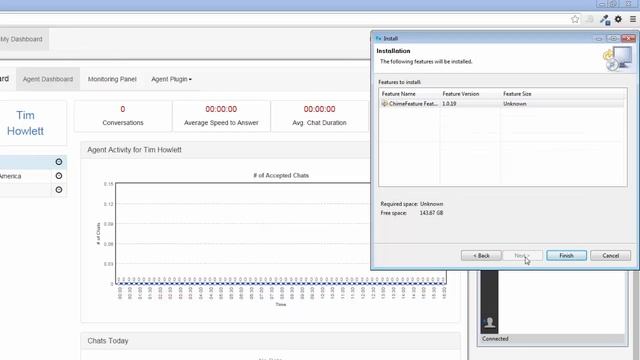640x360 pixels.
Task: Click the circle icon in the America row
Action: [59, 176]
